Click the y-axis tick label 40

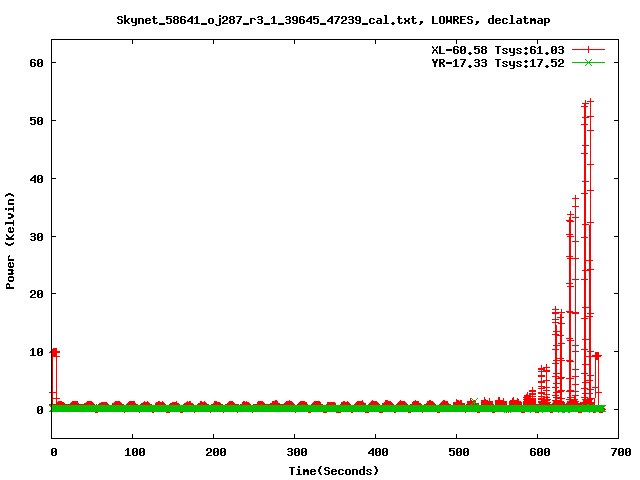click(x=36, y=179)
